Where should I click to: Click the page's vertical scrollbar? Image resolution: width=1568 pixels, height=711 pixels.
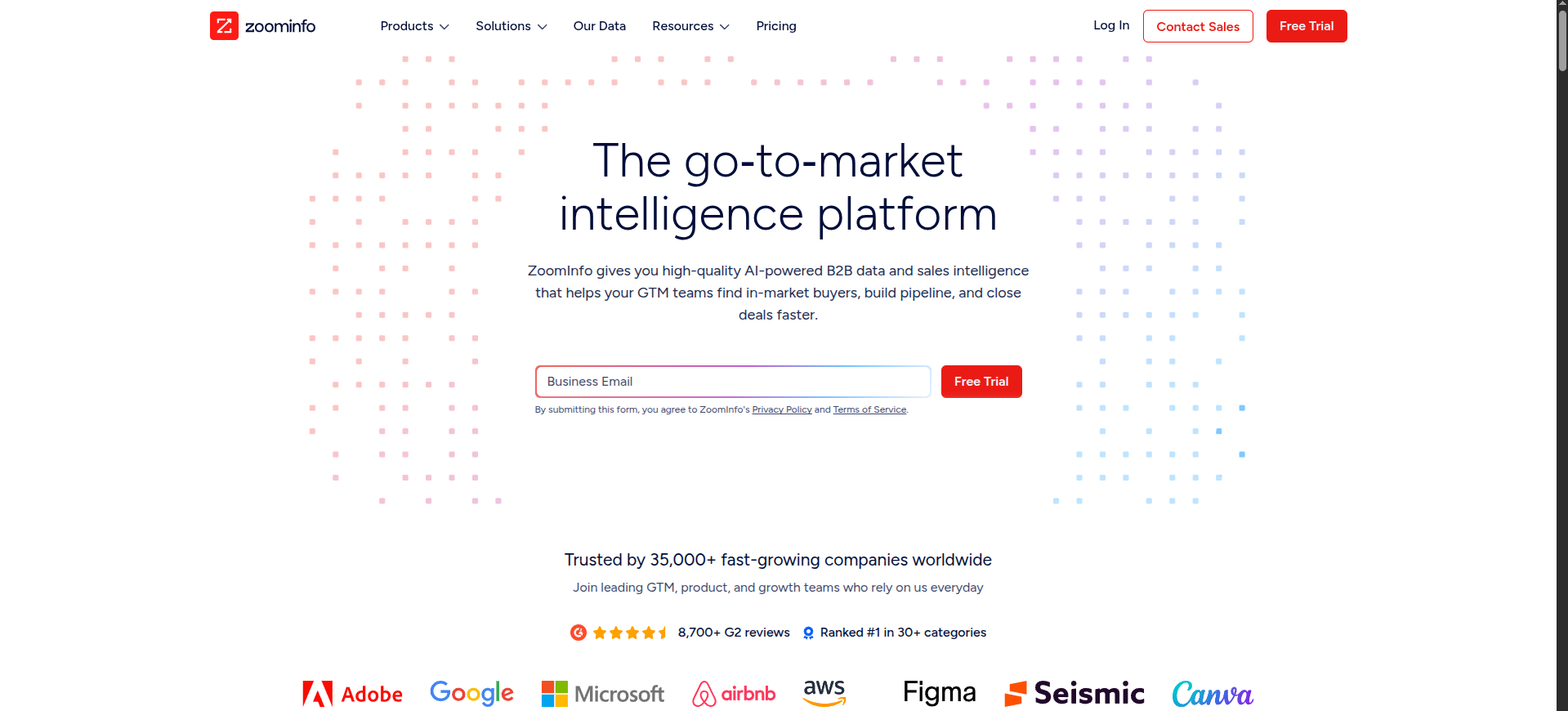1561,41
